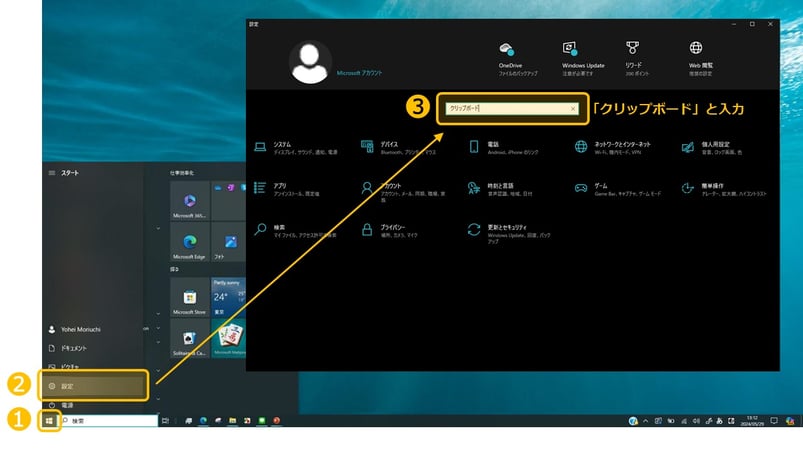Show hidden system tray icons
Image resolution: width=803 pixels, height=451 pixels.
tap(646, 421)
